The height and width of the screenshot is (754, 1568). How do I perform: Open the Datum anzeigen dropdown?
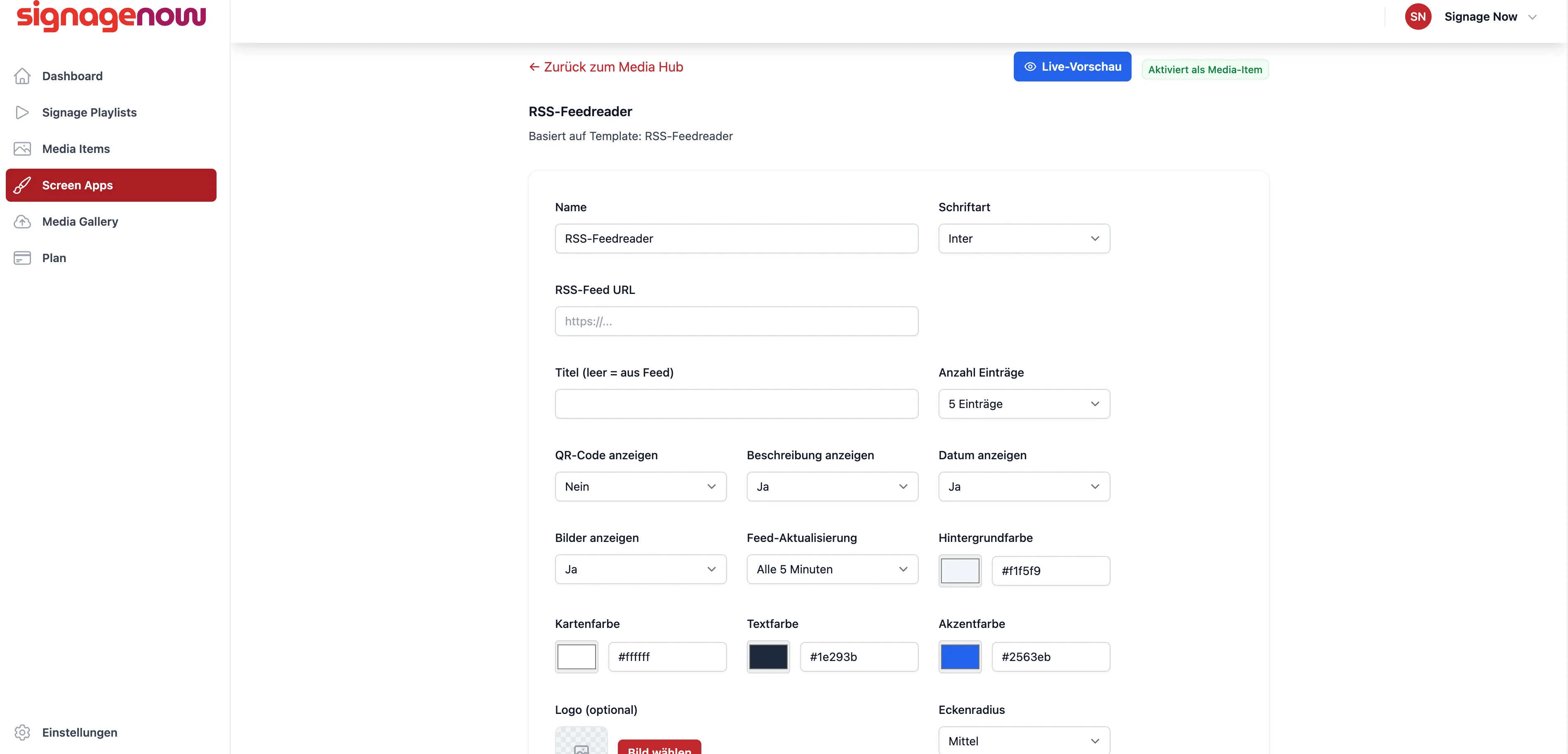(x=1024, y=487)
